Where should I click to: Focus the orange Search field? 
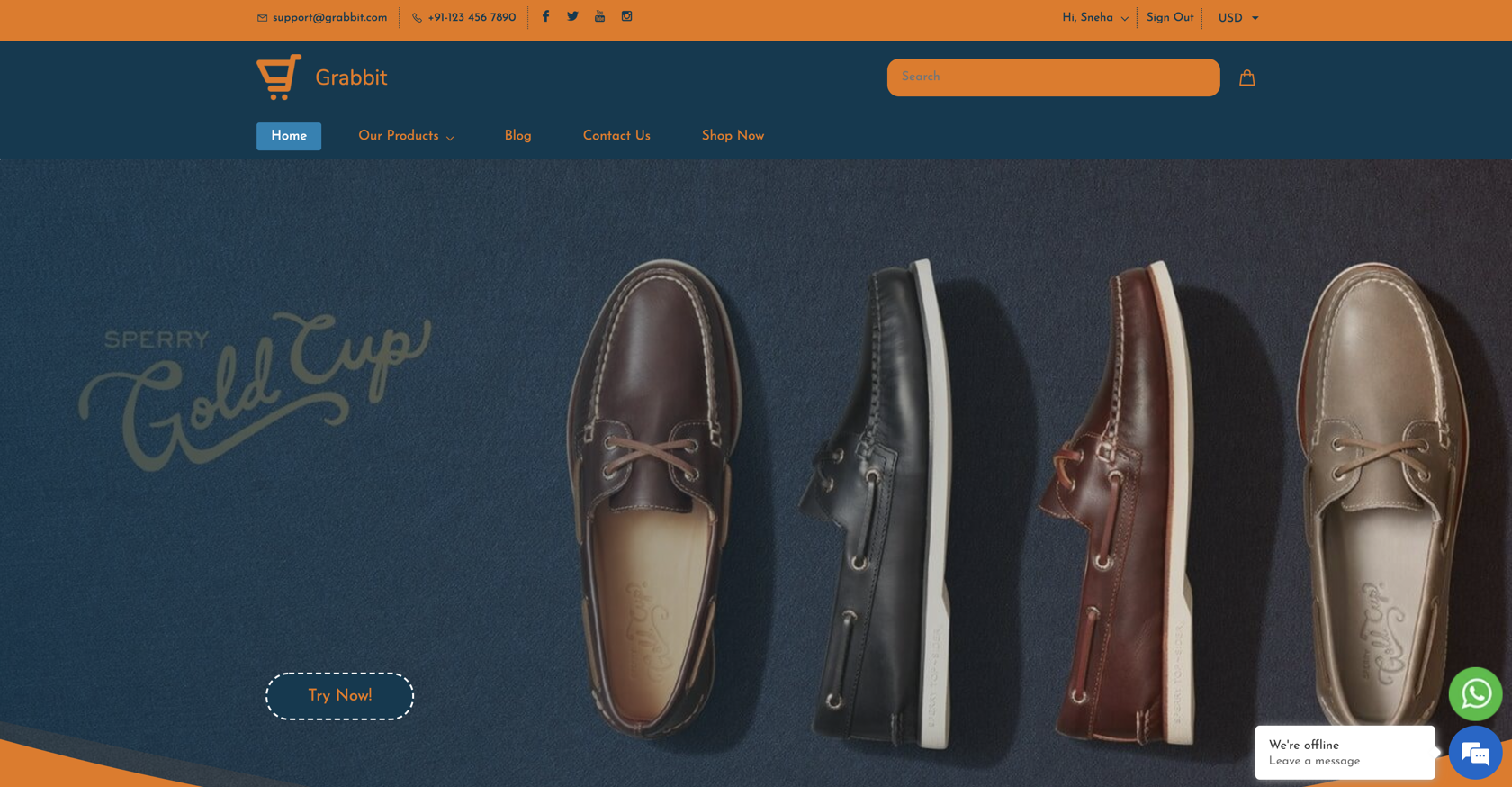(1053, 77)
